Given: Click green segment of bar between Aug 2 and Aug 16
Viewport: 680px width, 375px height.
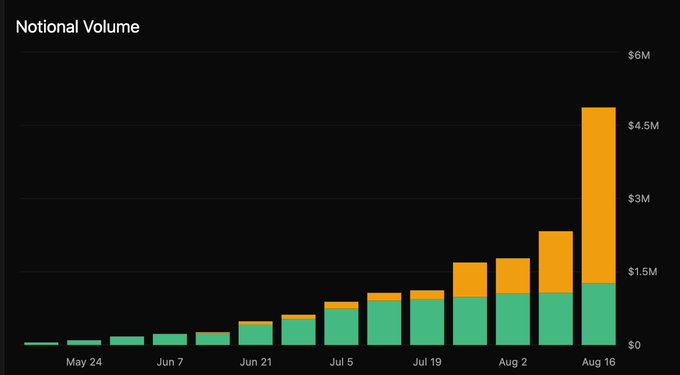Looking at the screenshot, I should tap(556, 320).
